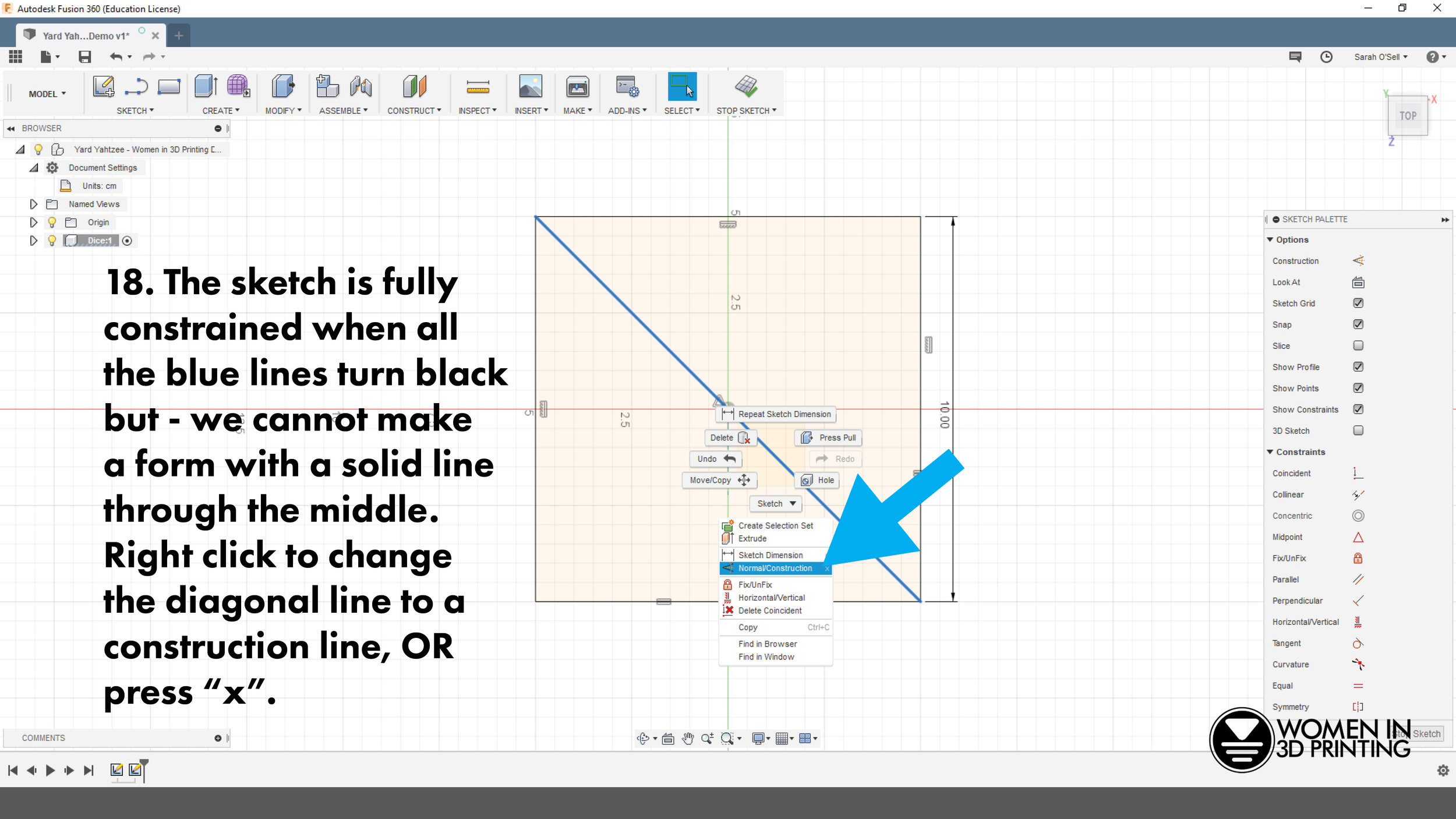Screen dimensions: 1456x819
Task: Select the Tangent constraint icon
Action: pos(1358,643)
